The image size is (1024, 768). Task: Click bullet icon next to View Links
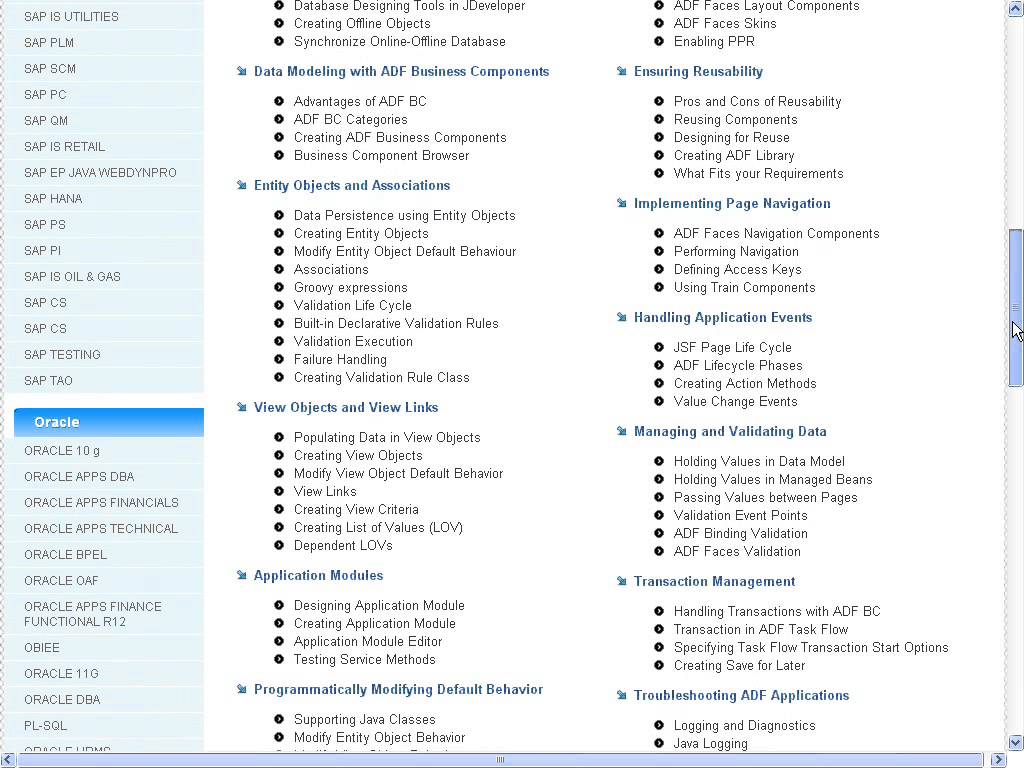[279, 491]
